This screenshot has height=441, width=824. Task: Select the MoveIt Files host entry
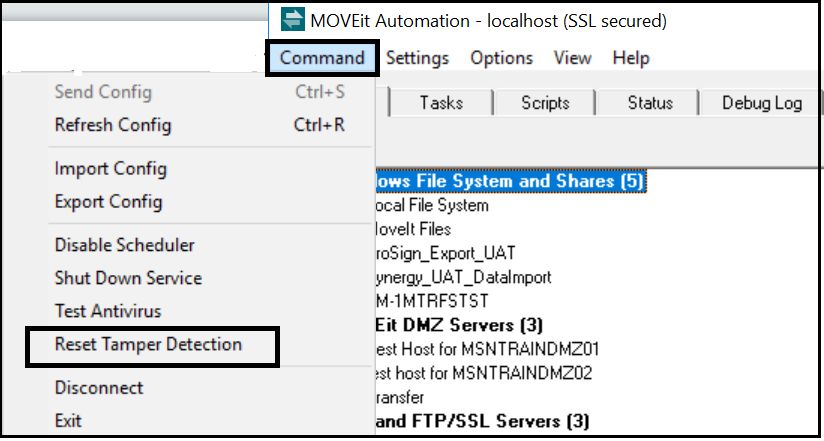pos(414,229)
